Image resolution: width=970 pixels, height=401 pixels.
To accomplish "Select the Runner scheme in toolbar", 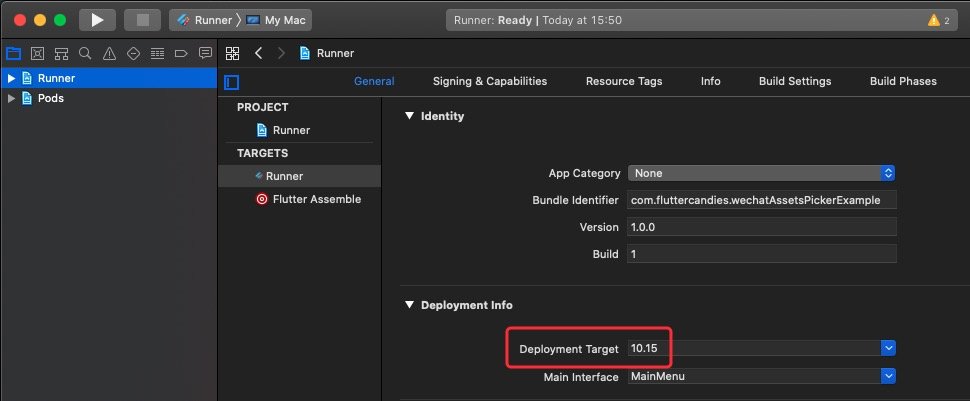I will pos(204,20).
